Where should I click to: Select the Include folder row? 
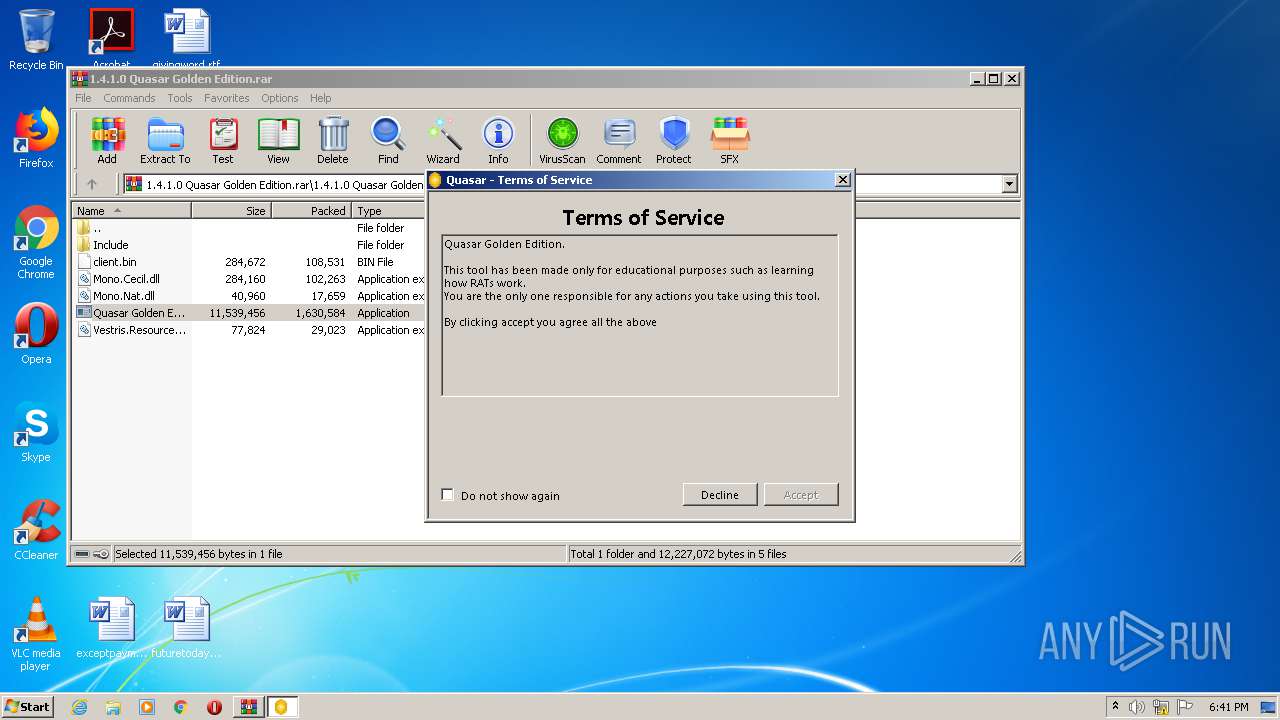(x=248, y=245)
